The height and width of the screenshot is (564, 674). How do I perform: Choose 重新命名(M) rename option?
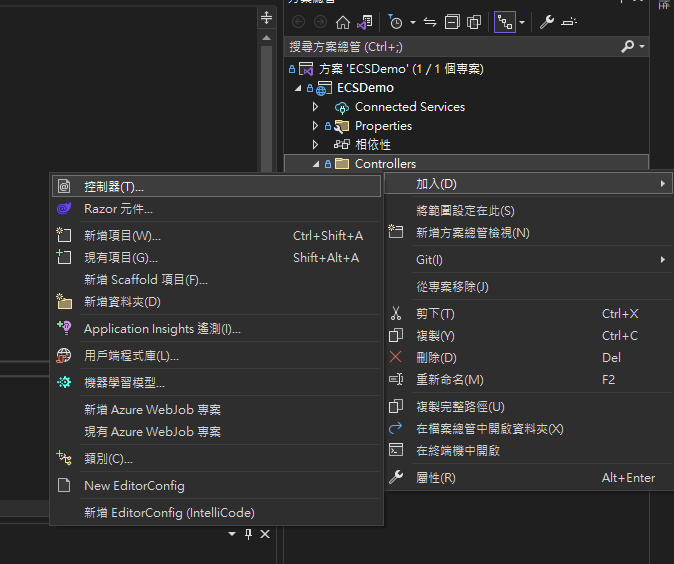(528, 380)
